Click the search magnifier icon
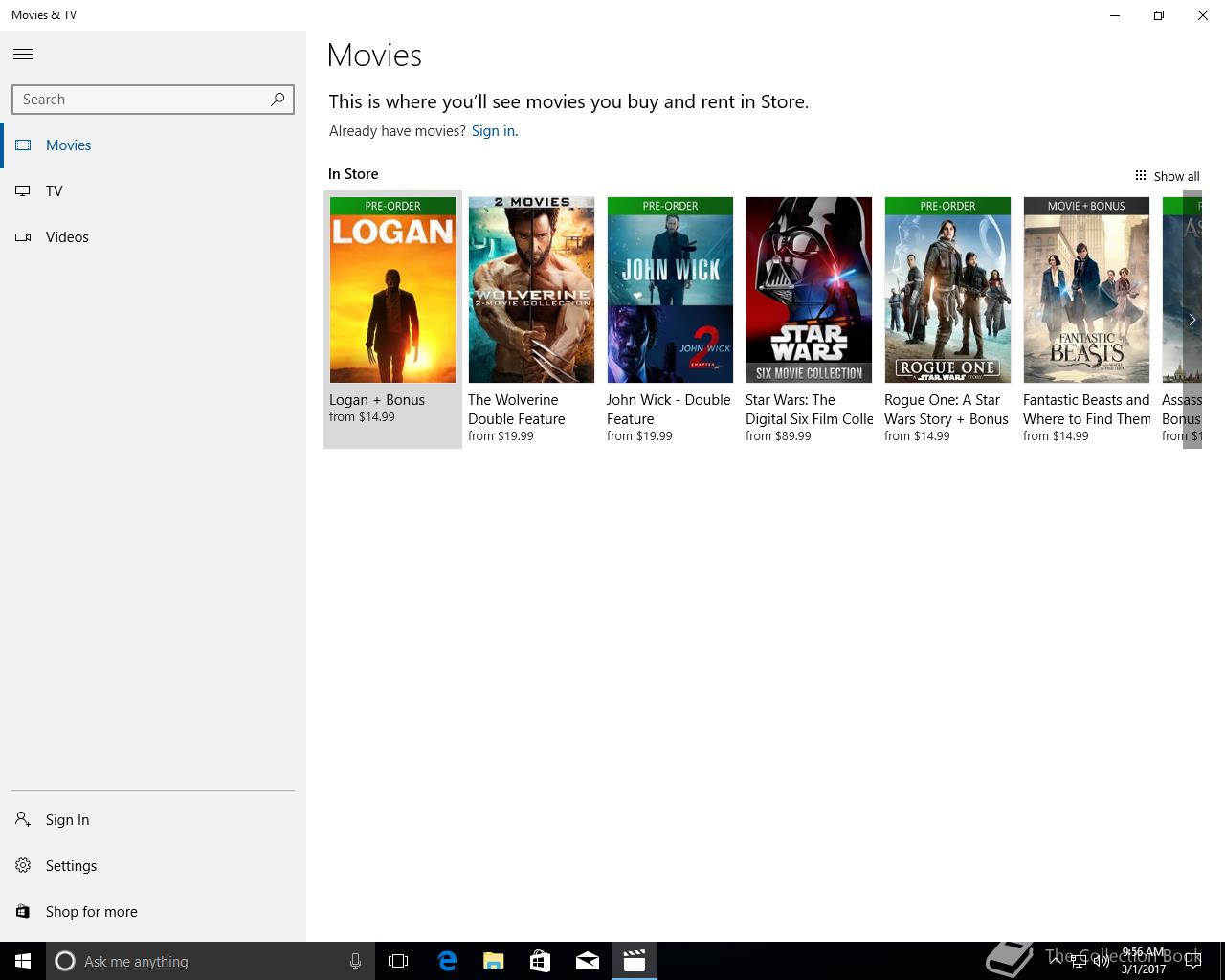1225x980 pixels. tap(278, 99)
